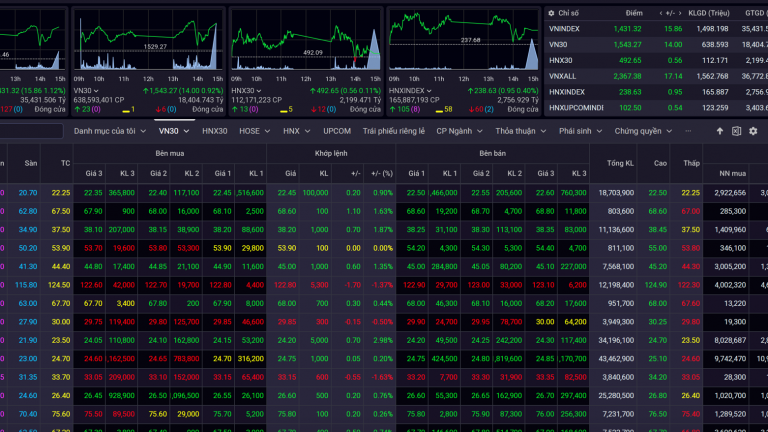This screenshot has width=768, height=432.
Task: Open the HNX30 intraday chart
Action: 306,40
